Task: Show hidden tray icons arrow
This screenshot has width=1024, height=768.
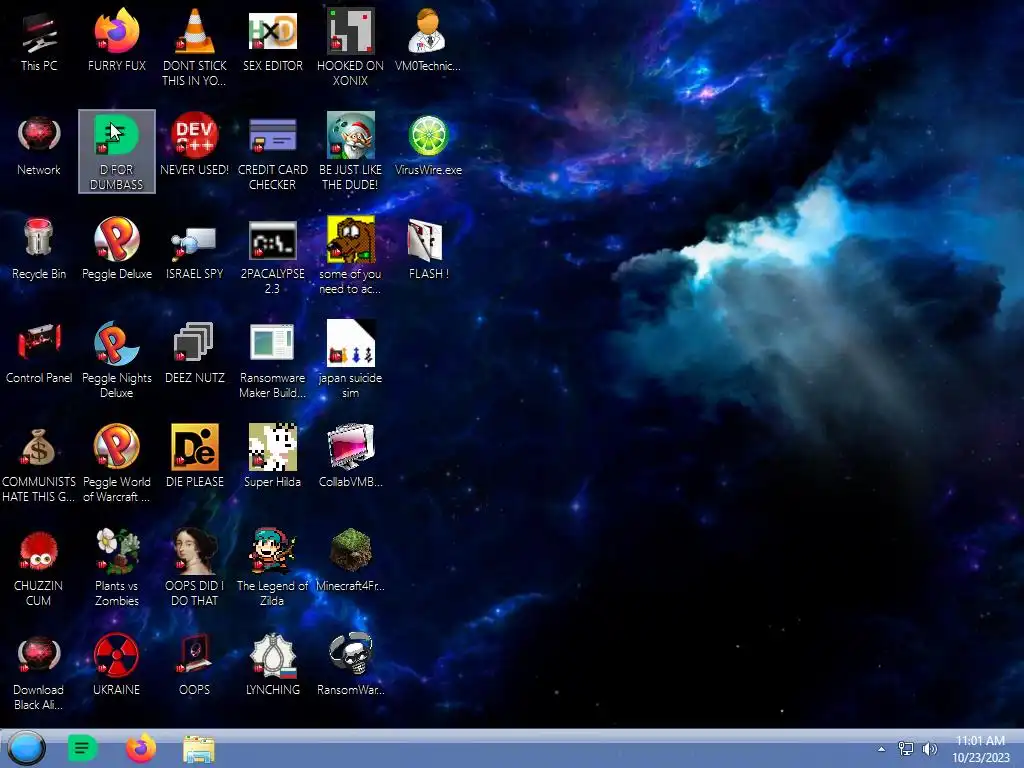Action: (882, 748)
